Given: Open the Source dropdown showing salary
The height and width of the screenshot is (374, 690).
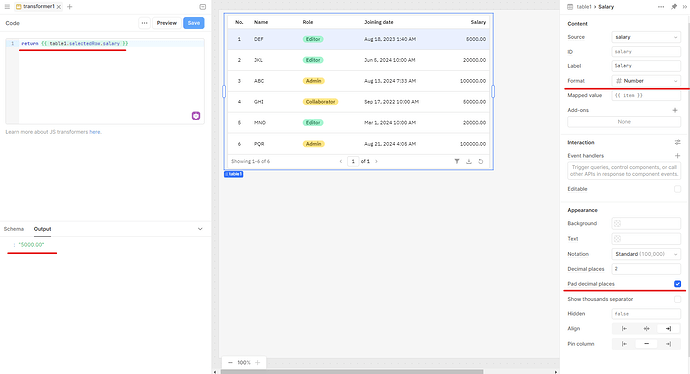Looking at the screenshot, I should point(646,37).
